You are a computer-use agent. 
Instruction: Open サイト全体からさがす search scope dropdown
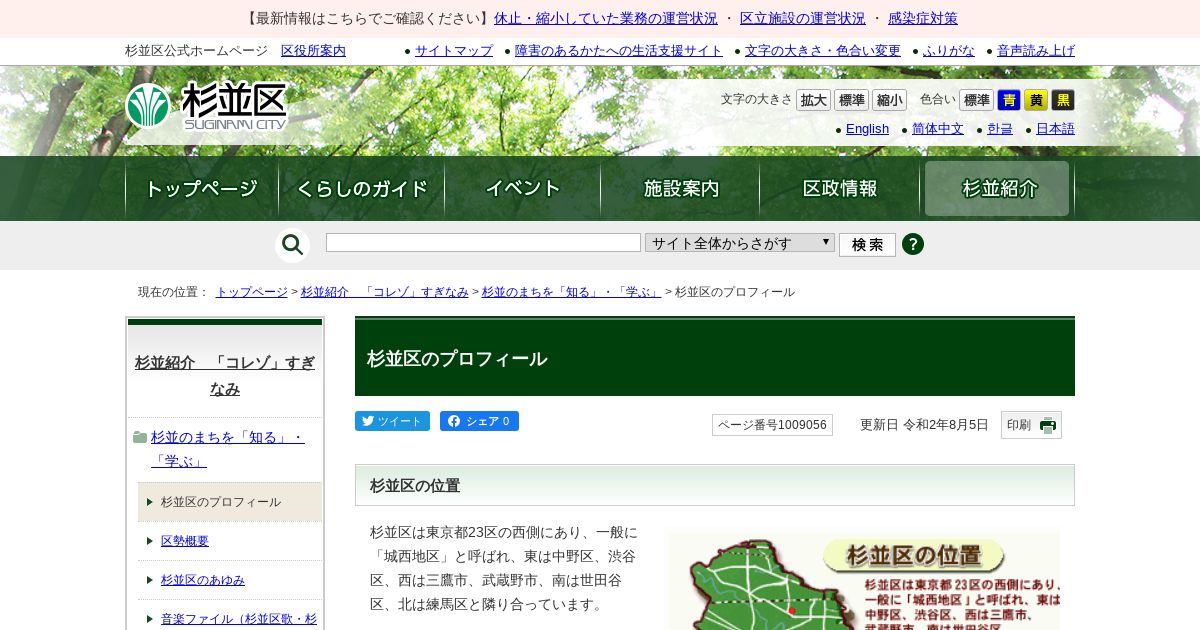coord(739,243)
